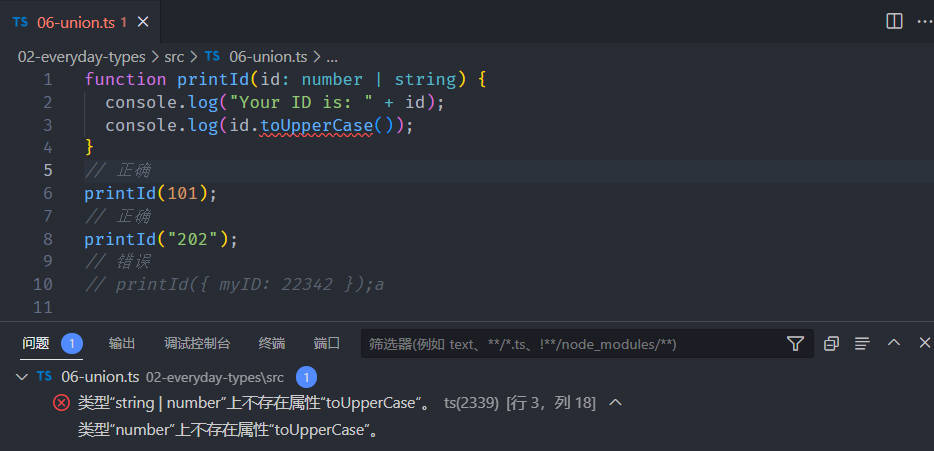Close the 06-union.ts editor tab
Viewport: 934px width, 451px height.
pos(143,22)
